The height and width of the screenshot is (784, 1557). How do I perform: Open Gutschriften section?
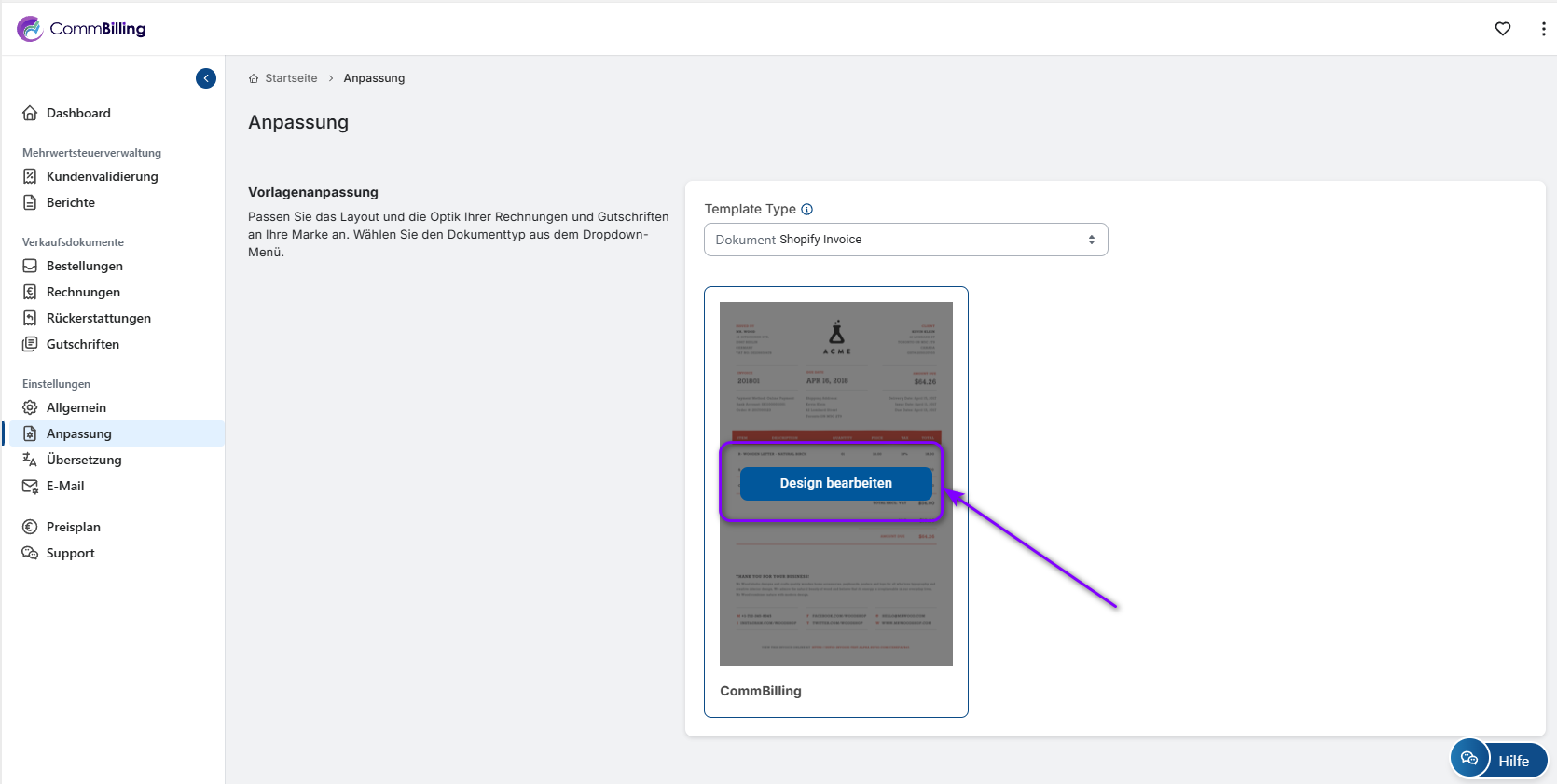pos(83,344)
